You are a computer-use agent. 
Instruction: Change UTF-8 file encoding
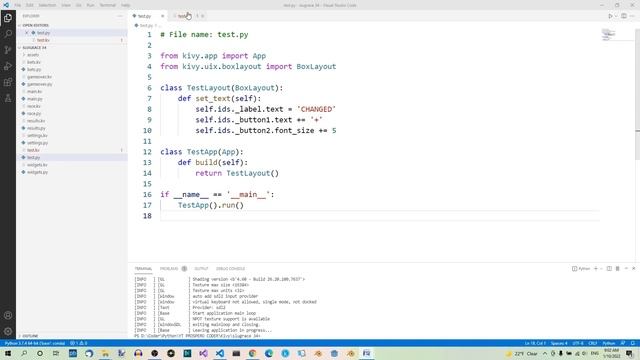(578, 343)
